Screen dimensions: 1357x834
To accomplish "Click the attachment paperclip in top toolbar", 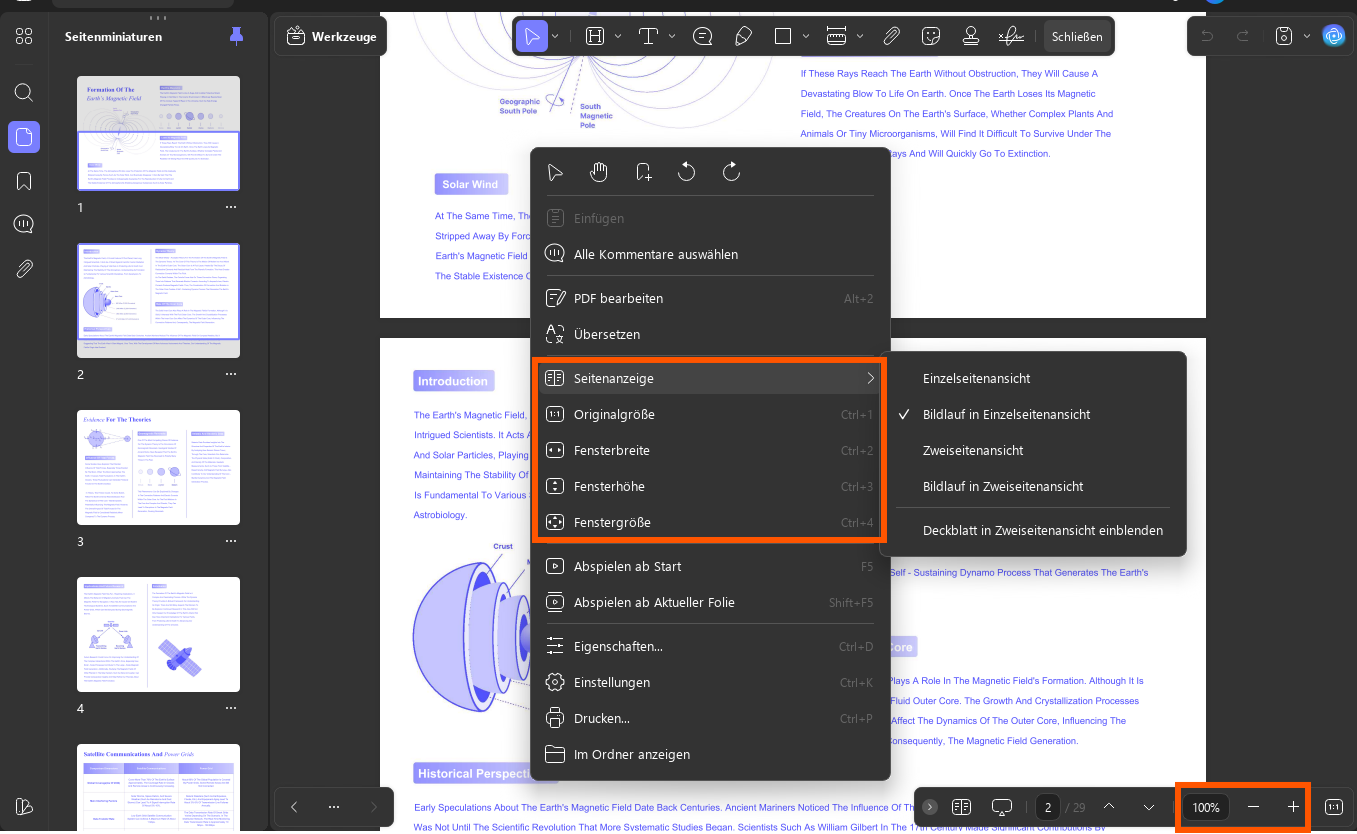I will [891, 37].
